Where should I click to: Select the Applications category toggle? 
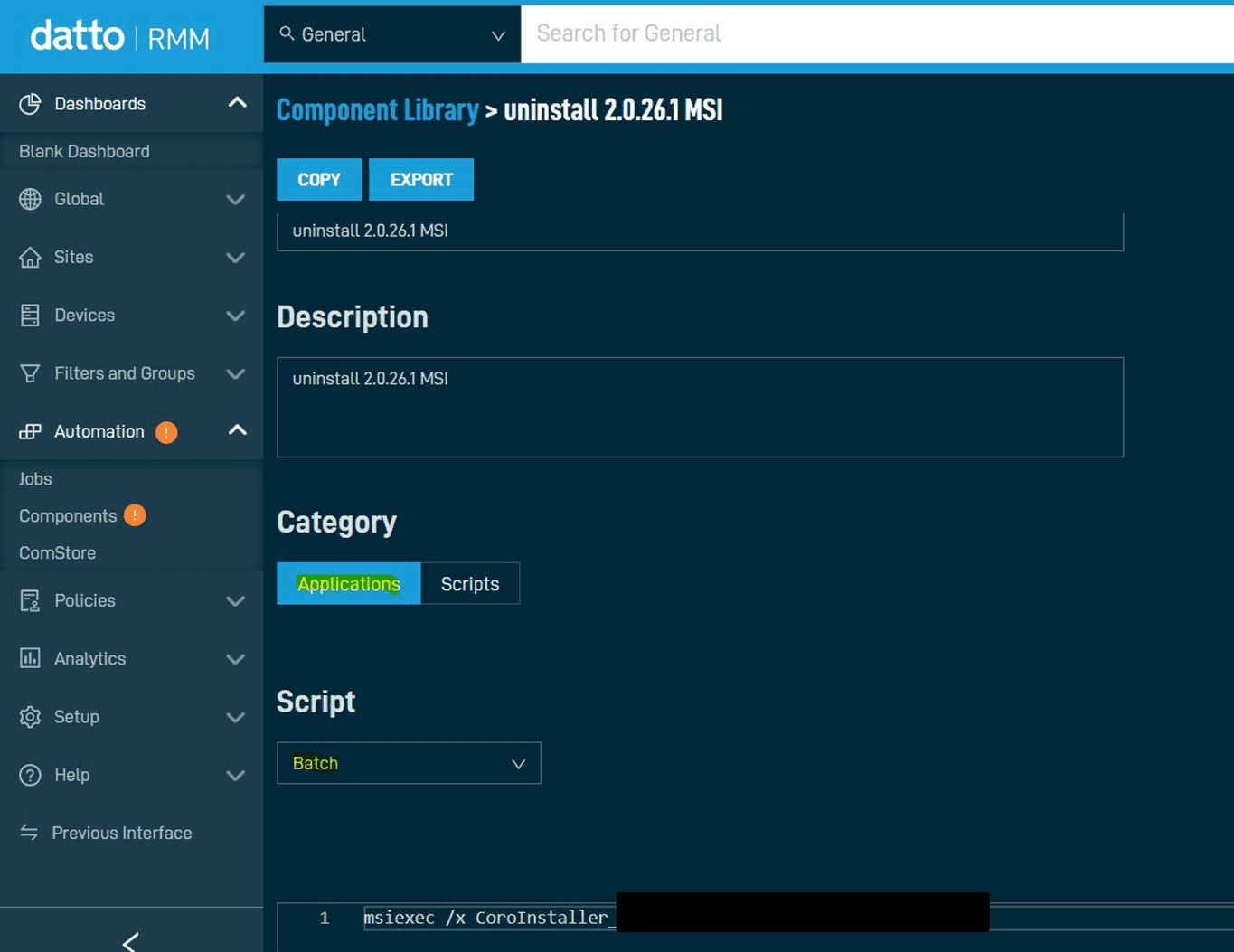coord(348,583)
